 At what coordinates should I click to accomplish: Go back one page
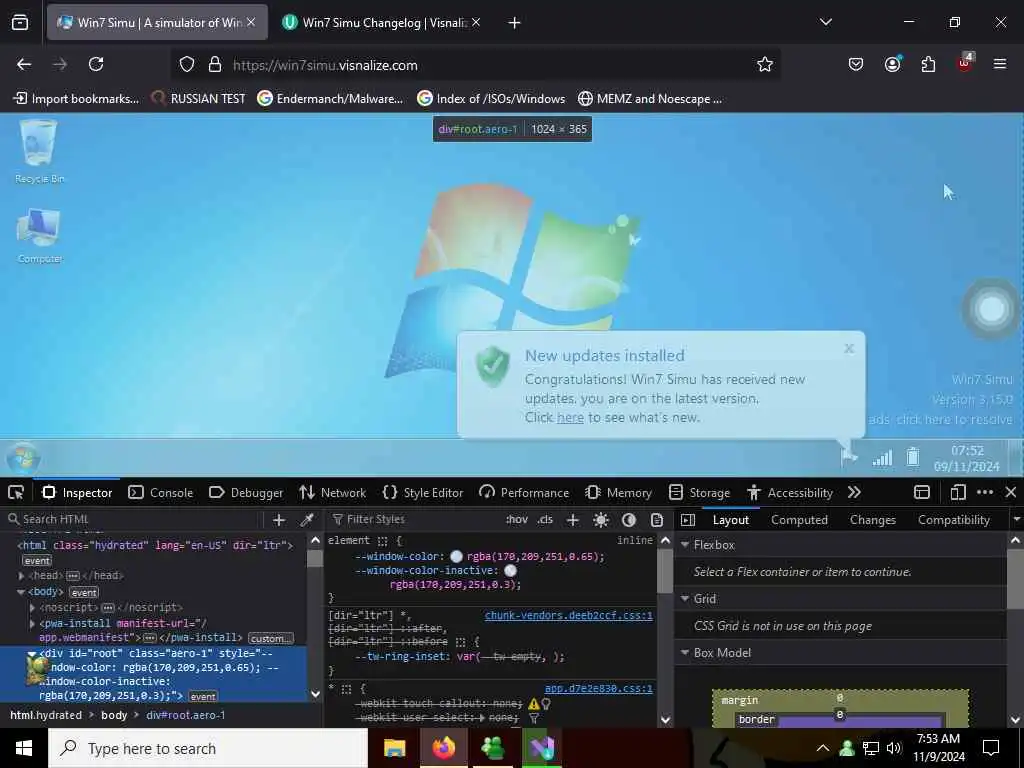pyautogui.click(x=24, y=64)
